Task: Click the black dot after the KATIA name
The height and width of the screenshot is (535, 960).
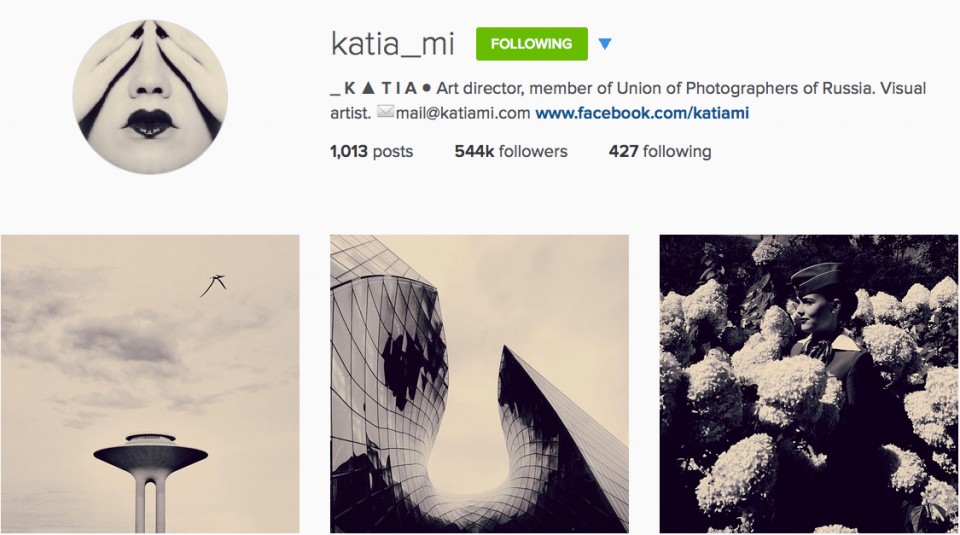Action: coord(427,89)
